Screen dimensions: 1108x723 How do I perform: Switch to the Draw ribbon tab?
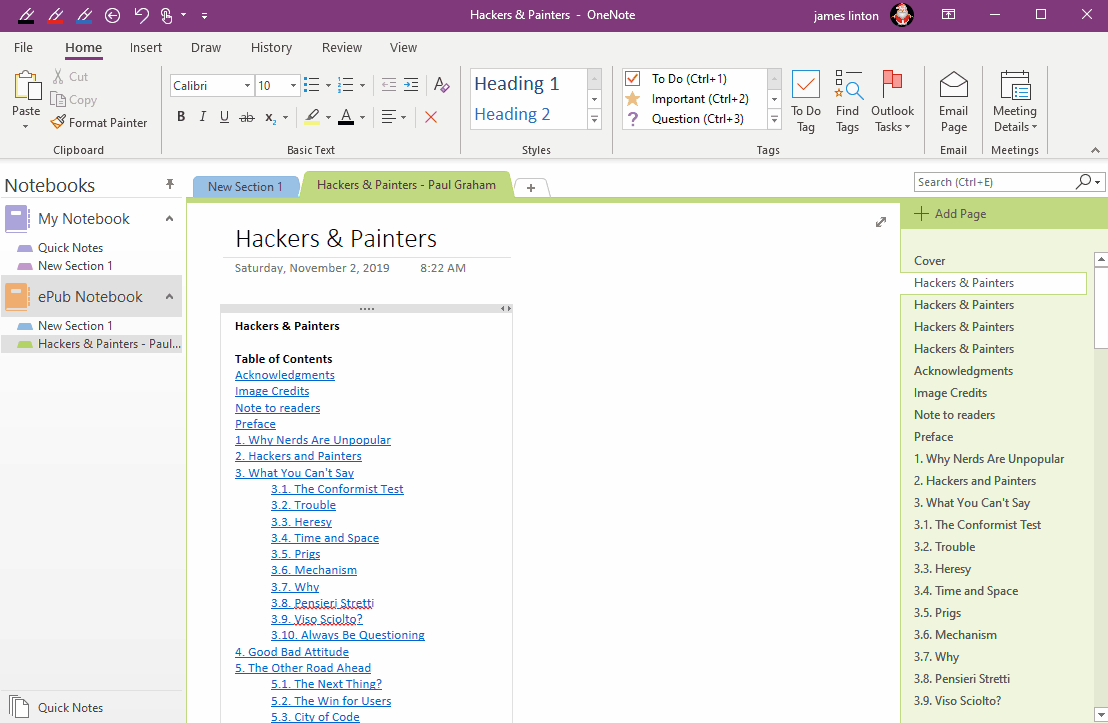pos(205,47)
